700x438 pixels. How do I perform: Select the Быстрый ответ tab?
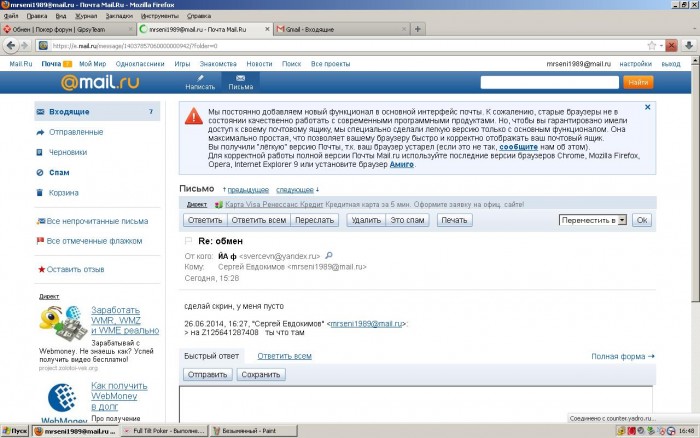212,356
